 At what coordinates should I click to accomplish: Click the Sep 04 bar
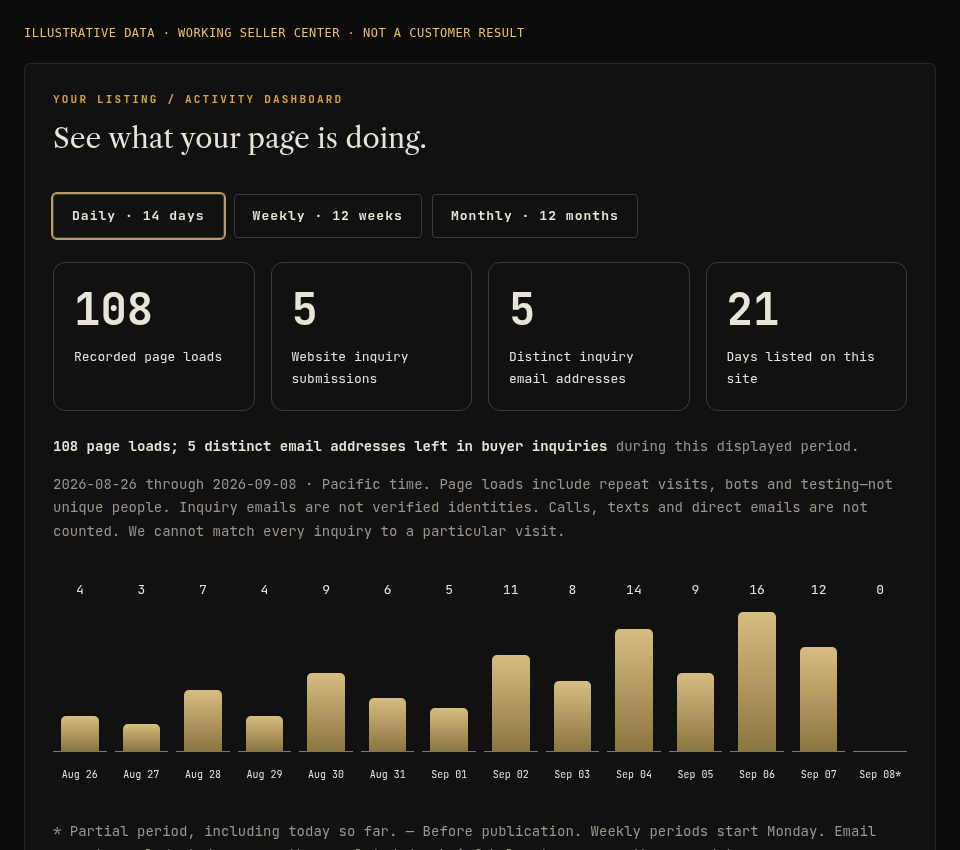[x=634, y=690]
